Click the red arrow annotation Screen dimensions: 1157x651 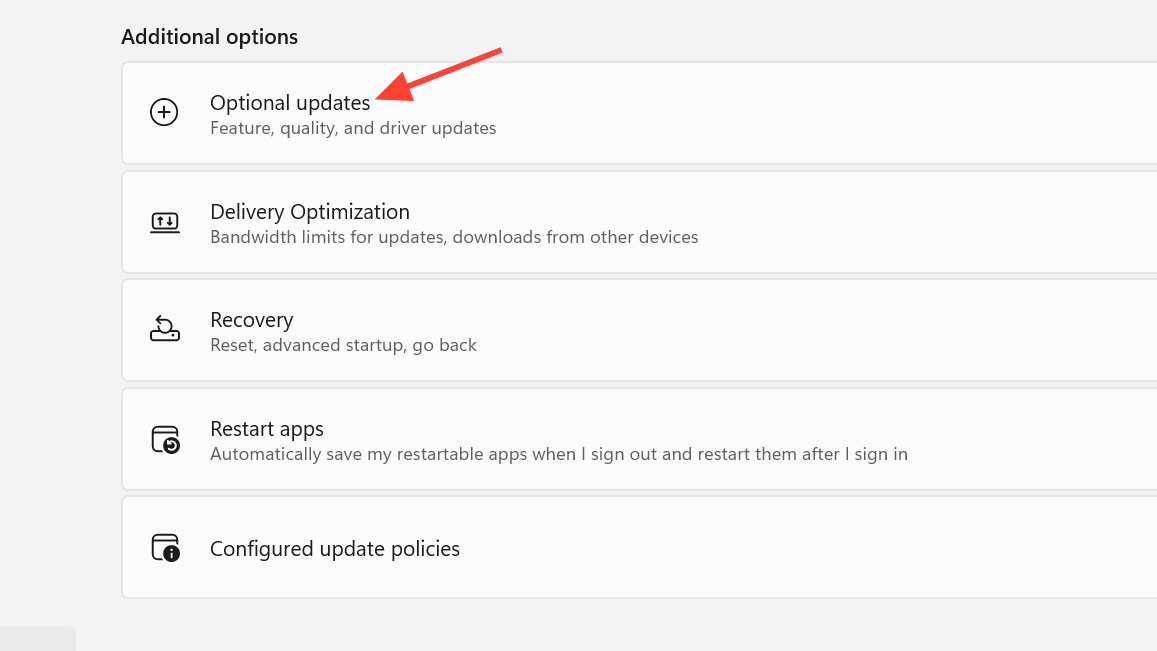pos(438,75)
